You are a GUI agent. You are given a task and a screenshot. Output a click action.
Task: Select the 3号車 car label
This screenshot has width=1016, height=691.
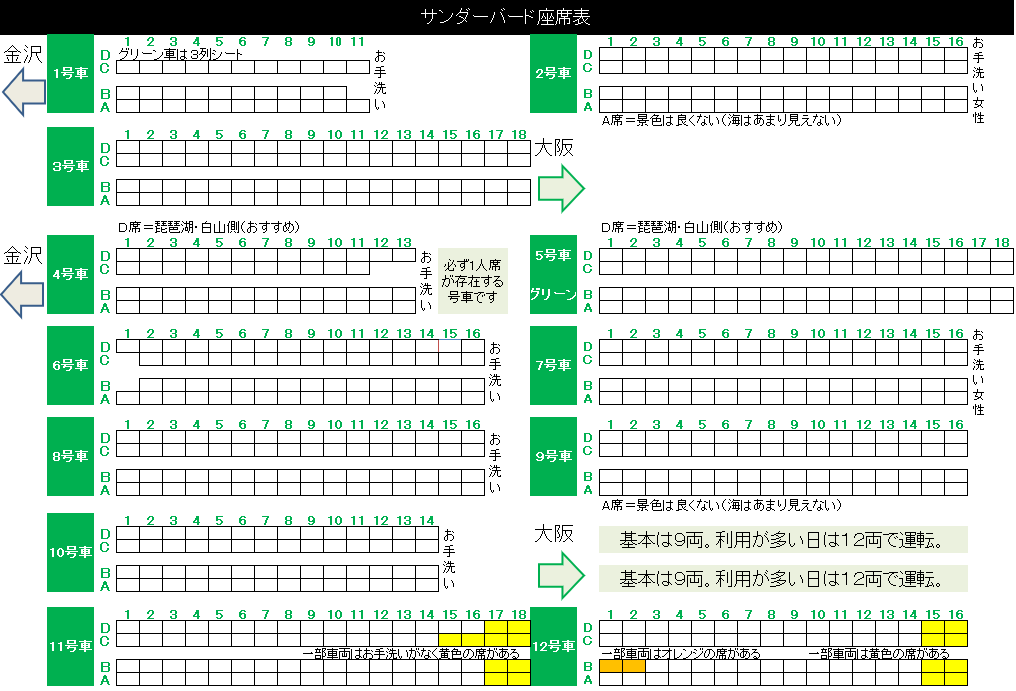[x=71, y=167]
